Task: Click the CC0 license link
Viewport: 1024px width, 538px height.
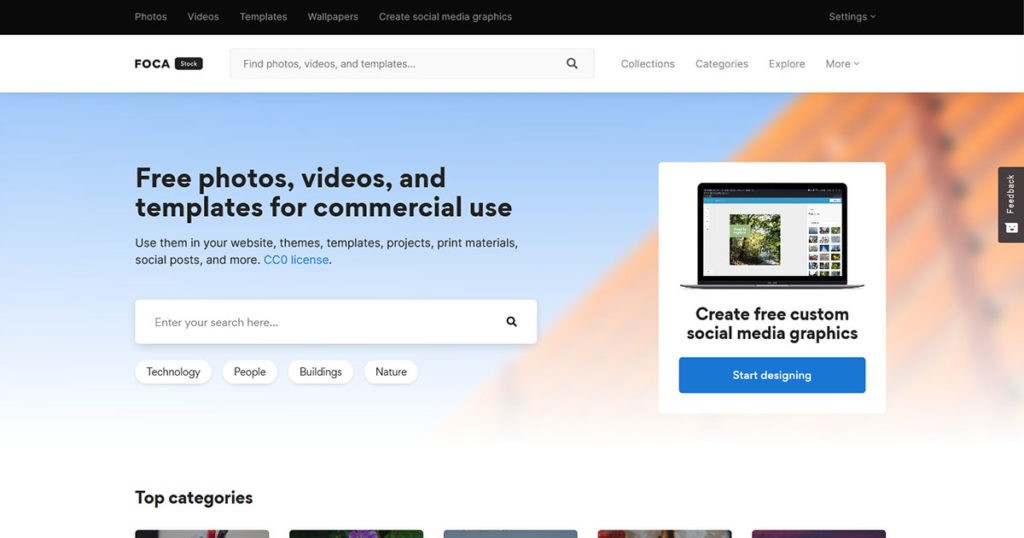Action: click(296, 260)
